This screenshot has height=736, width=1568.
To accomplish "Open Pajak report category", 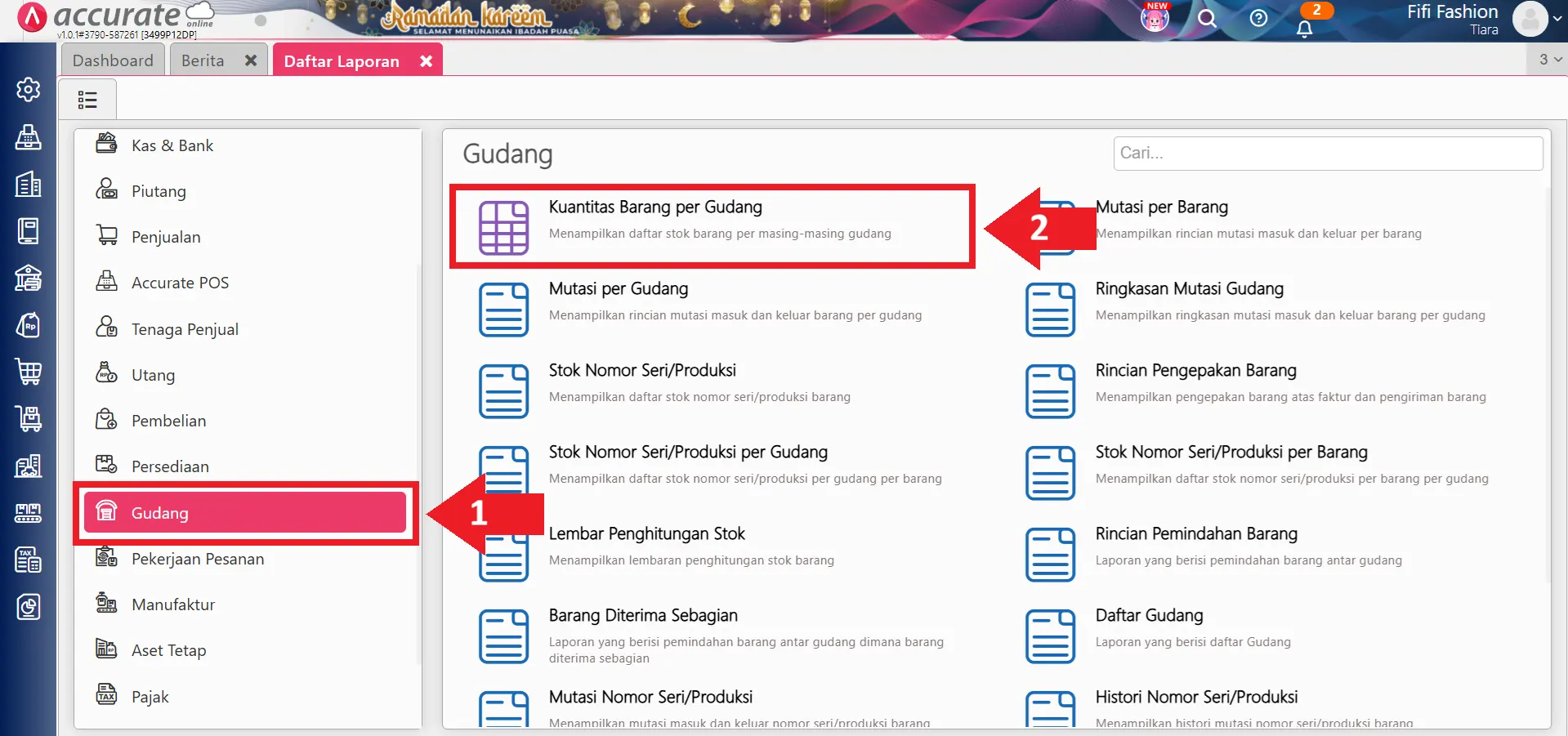I will 150,697.
